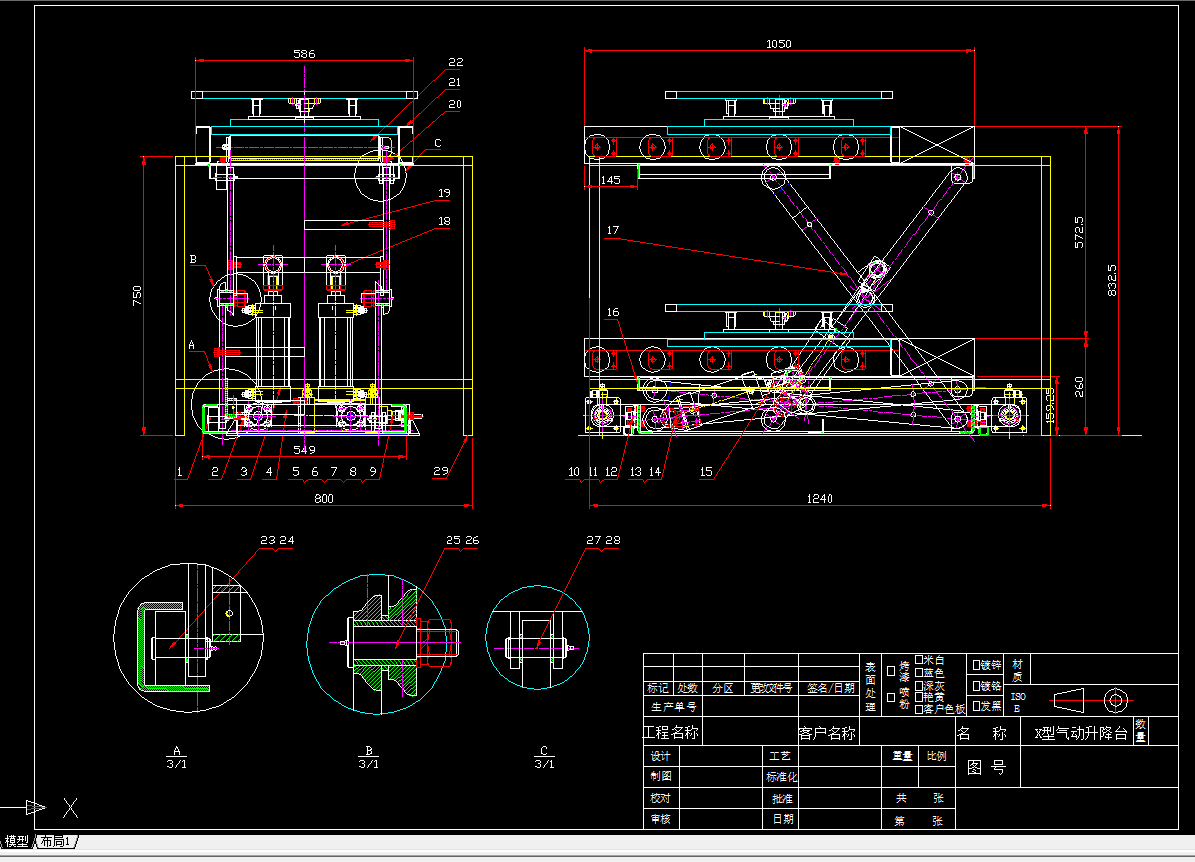Click the 设计 cell in the title block

tap(660, 757)
